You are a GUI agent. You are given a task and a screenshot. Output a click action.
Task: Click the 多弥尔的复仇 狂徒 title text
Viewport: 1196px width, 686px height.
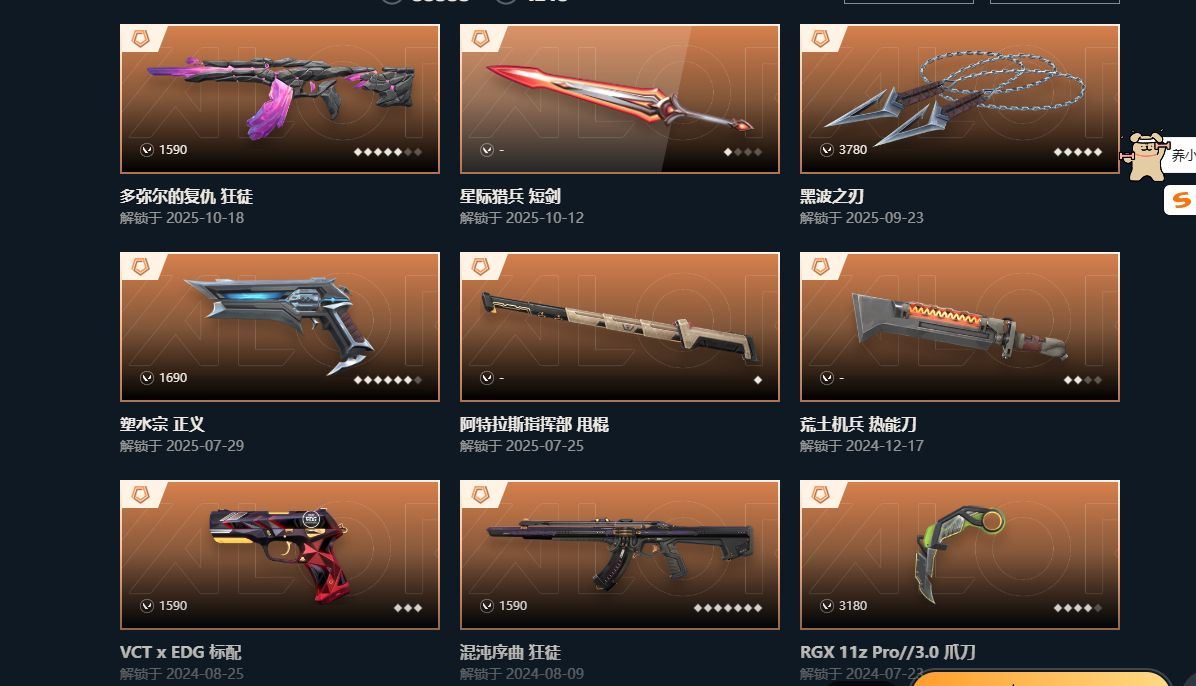(x=186, y=196)
